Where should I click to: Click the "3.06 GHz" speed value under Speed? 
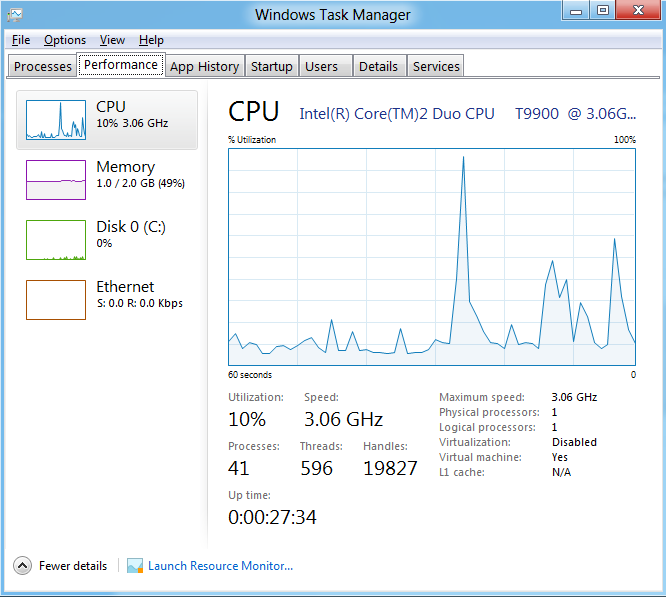coord(343,419)
